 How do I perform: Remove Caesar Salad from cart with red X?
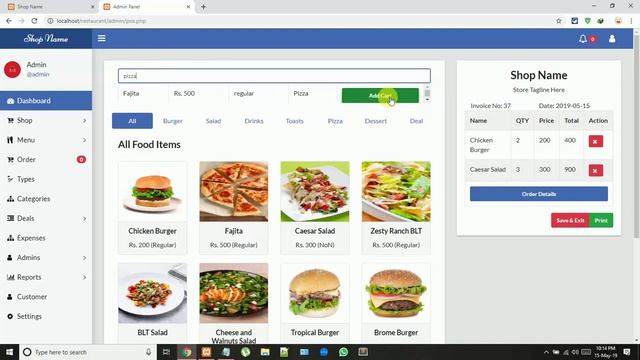[596, 170]
